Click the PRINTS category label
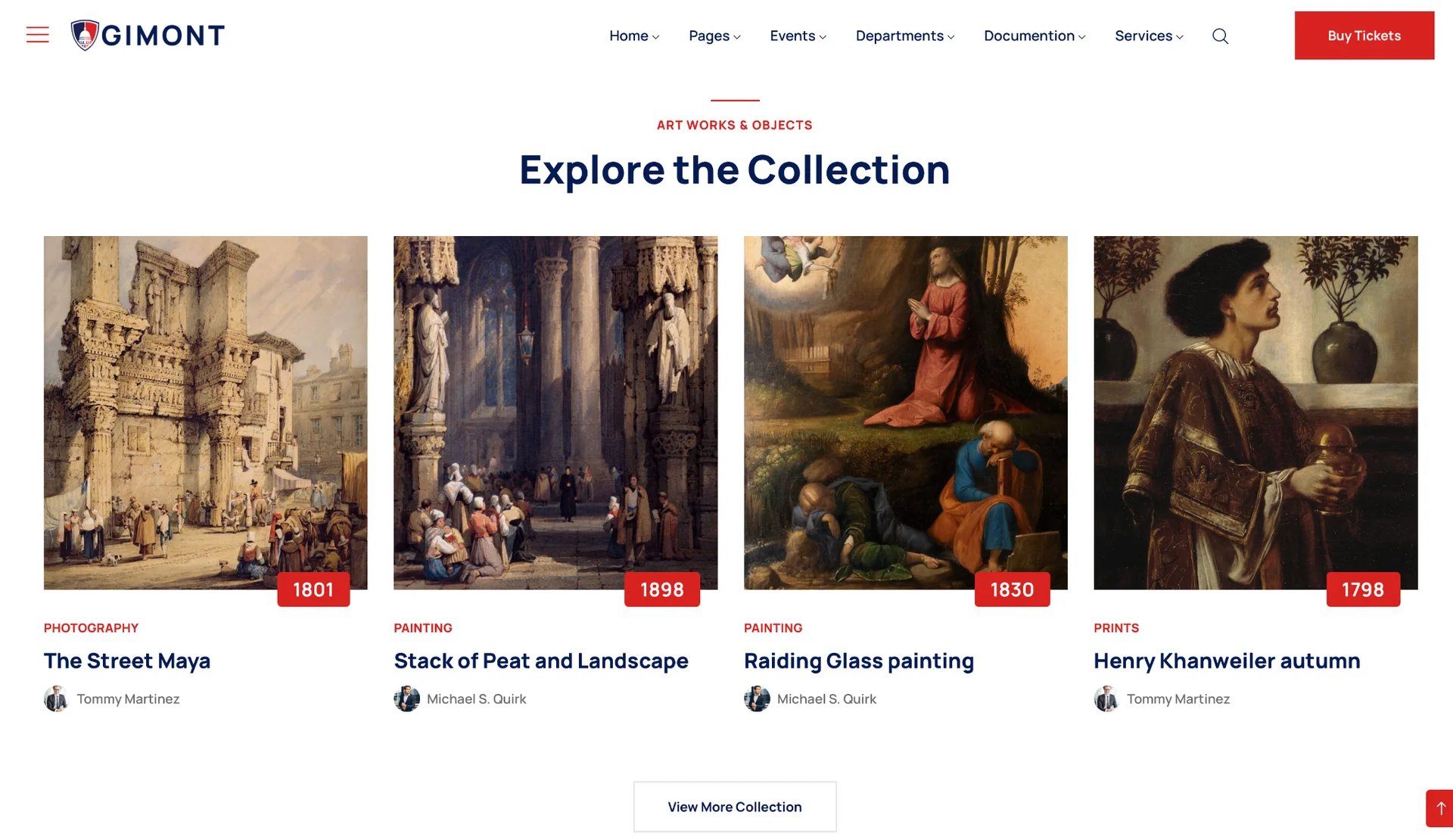This screenshot has height=840, width=1453. pyautogui.click(x=1116, y=628)
